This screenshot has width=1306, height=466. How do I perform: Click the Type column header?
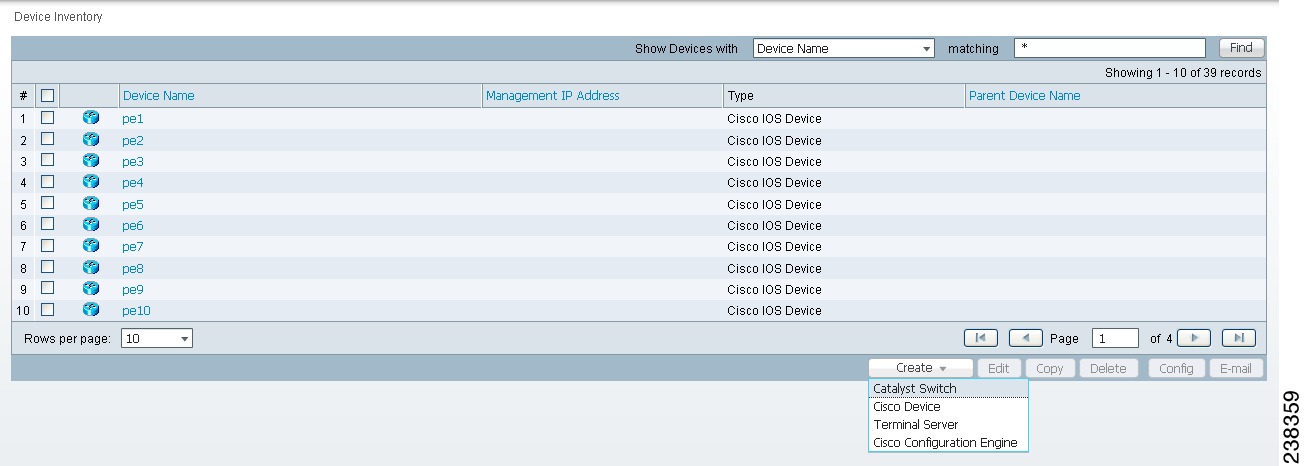click(x=740, y=96)
